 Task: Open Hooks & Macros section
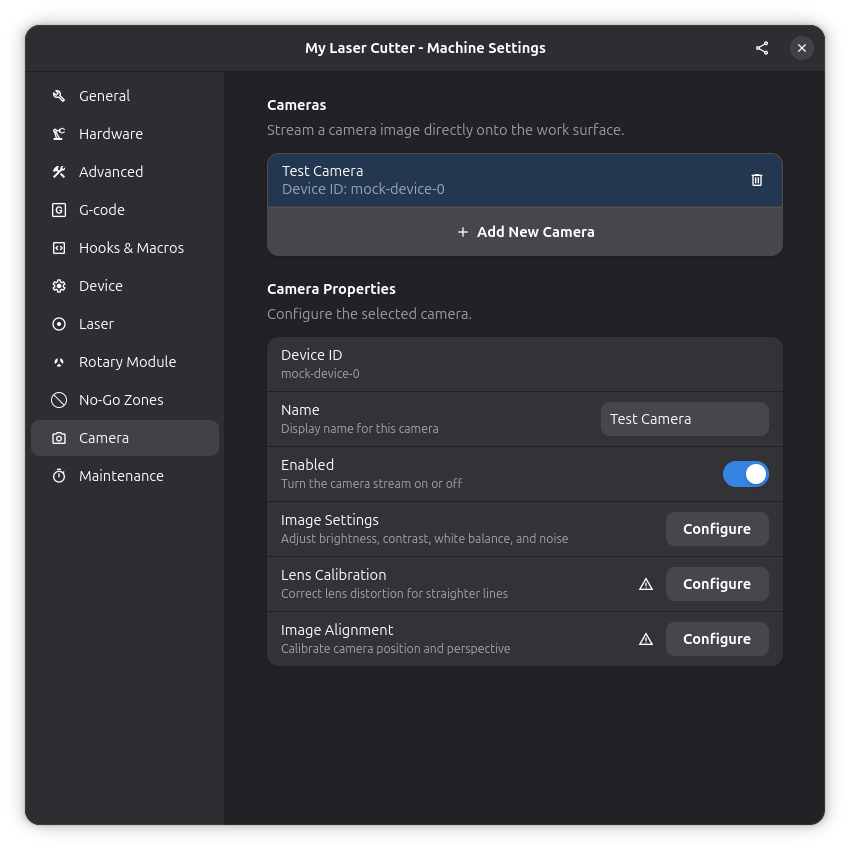pyautogui.click(x=125, y=248)
